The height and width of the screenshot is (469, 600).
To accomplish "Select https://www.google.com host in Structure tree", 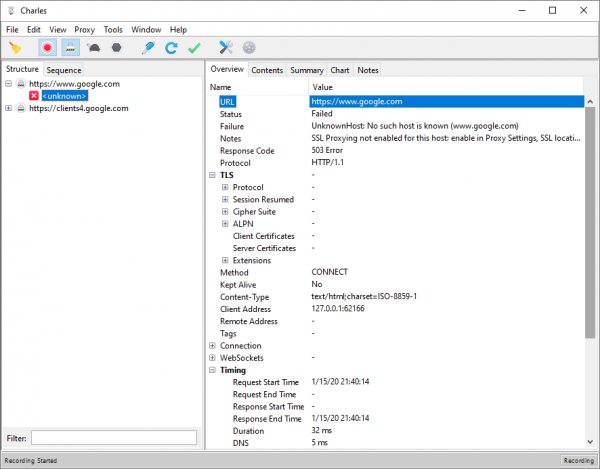I will coord(74,84).
